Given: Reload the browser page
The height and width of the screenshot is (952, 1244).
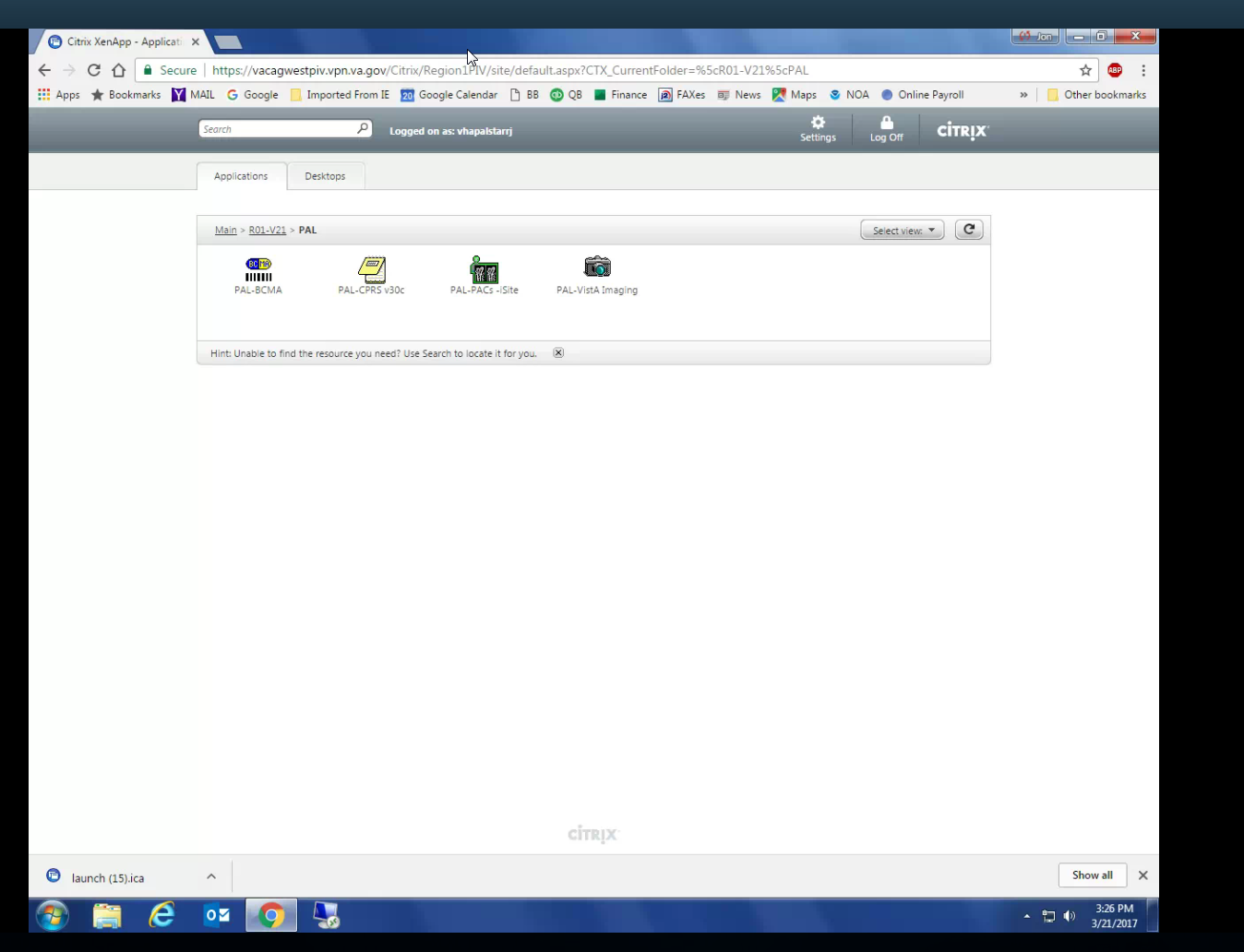Looking at the screenshot, I should [93, 70].
